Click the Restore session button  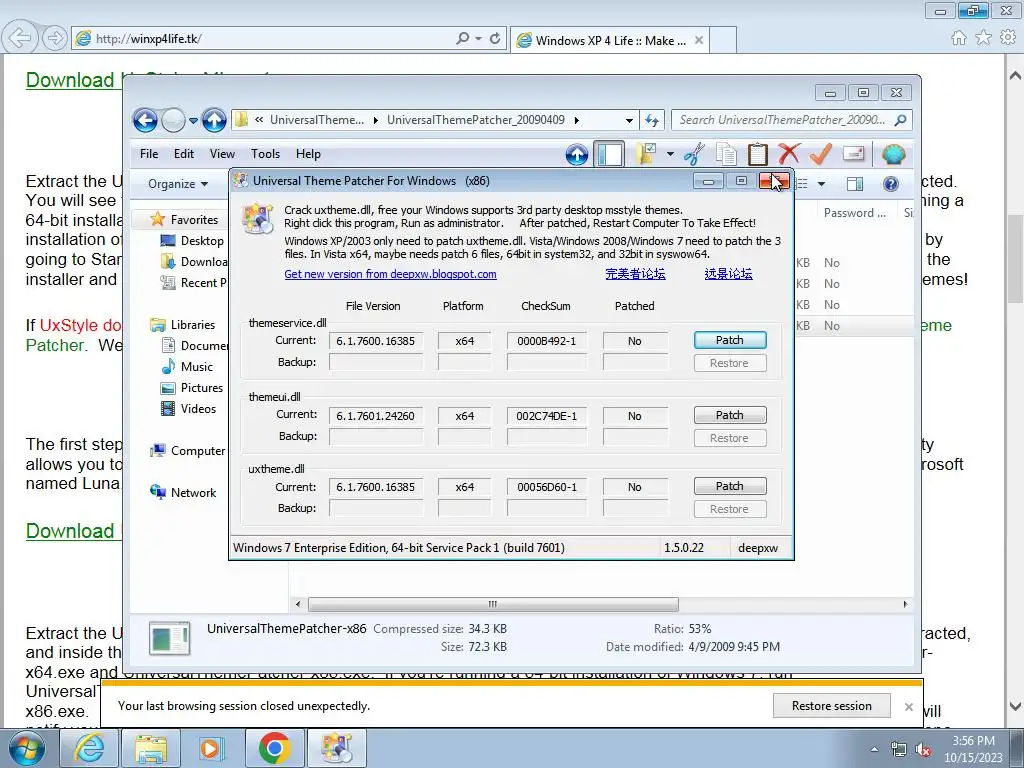pos(831,706)
